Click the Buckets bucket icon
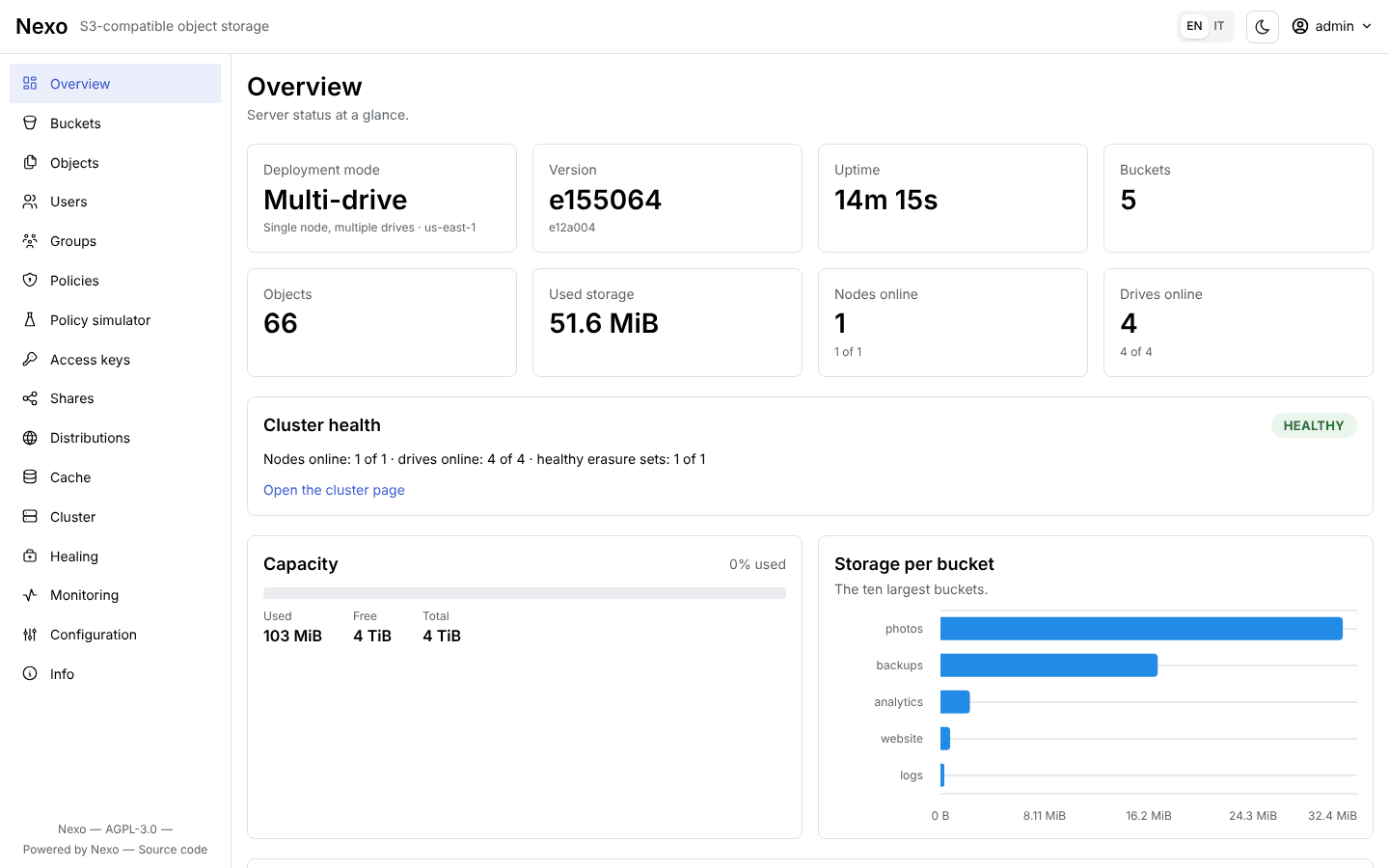Image resolution: width=1389 pixels, height=868 pixels. (x=30, y=123)
